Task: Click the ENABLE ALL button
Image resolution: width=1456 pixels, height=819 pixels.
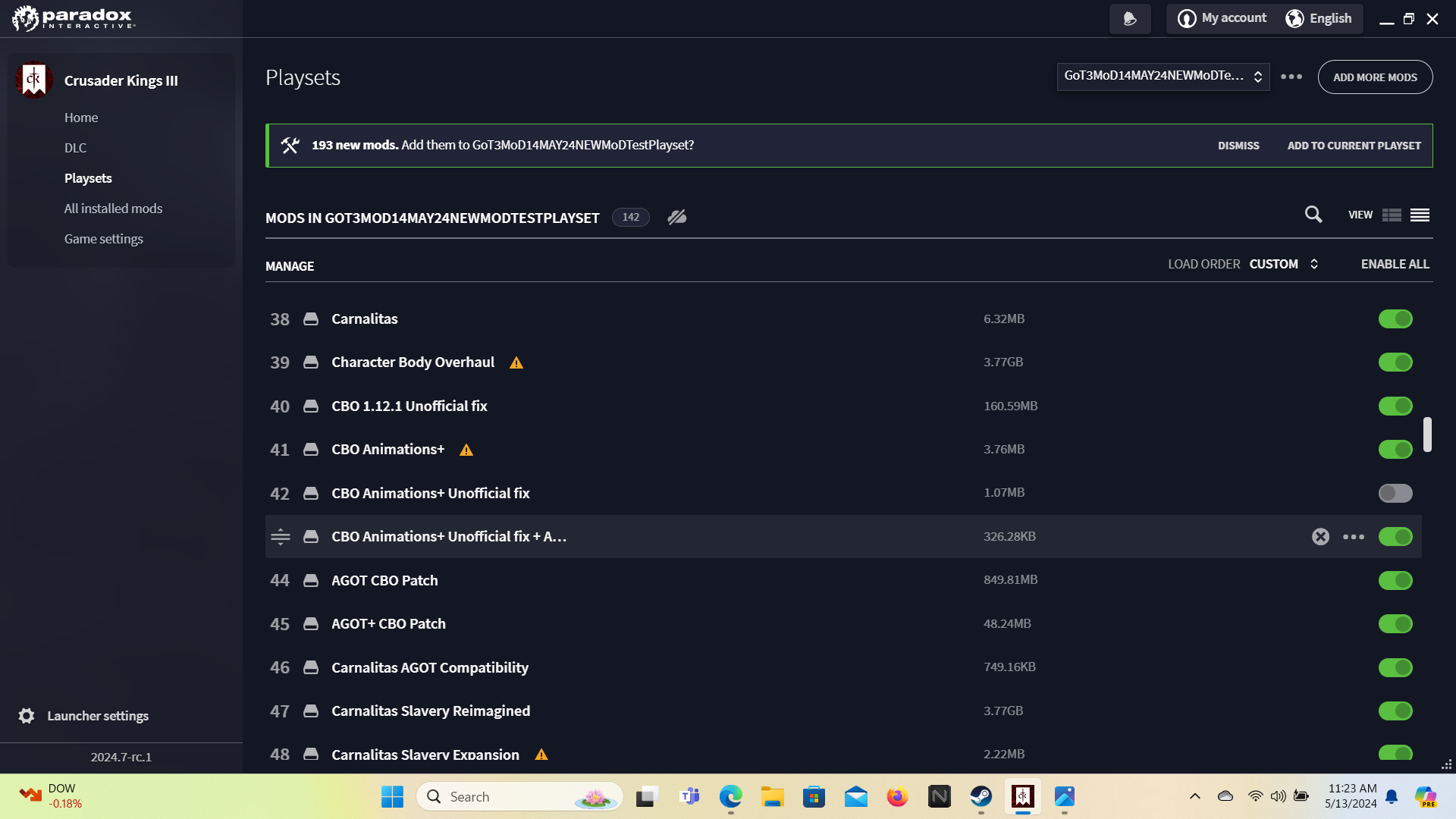Action: coord(1395,264)
